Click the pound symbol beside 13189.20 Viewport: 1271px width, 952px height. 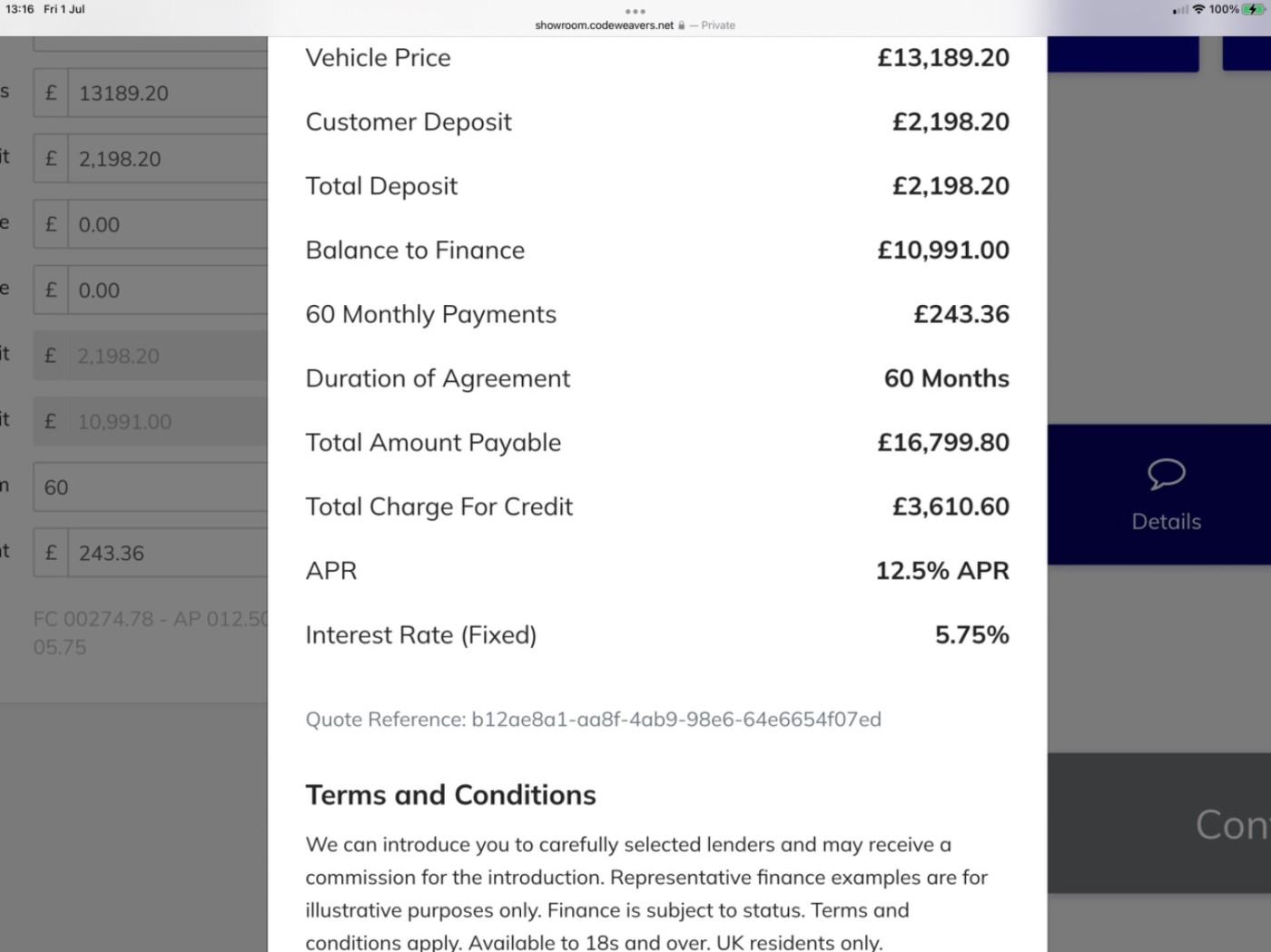[x=51, y=93]
